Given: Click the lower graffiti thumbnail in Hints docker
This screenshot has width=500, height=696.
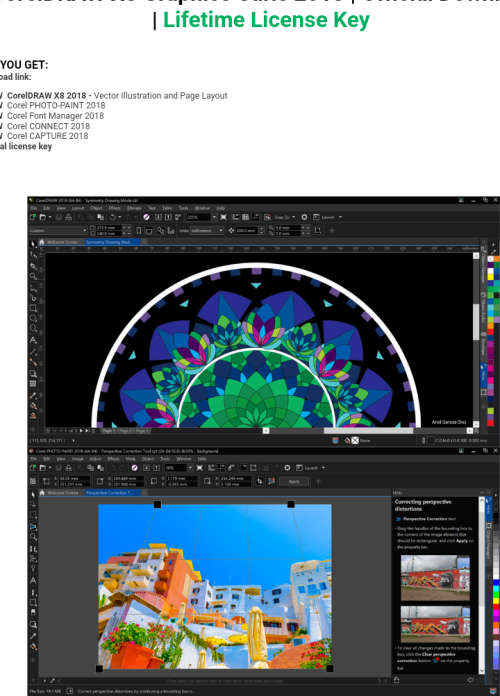Looking at the screenshot, I should (435, 624).
